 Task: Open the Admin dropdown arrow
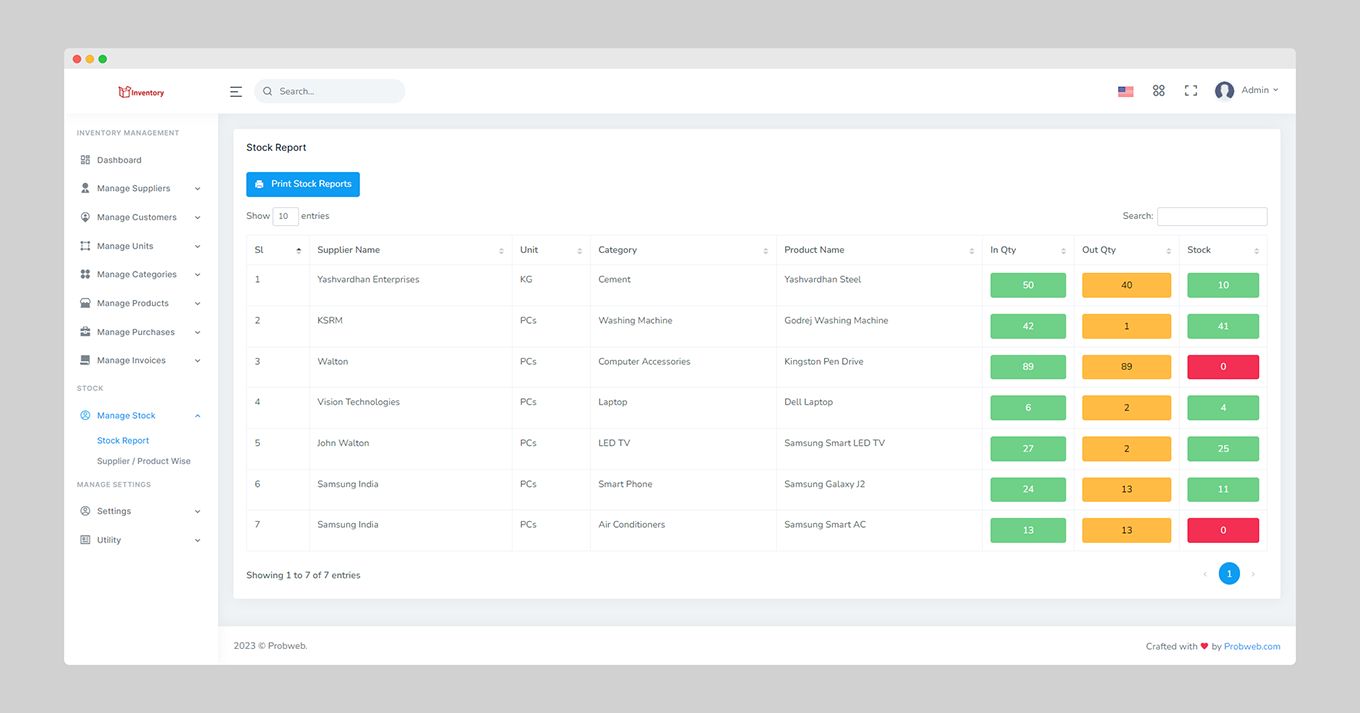coord(1276,91)
